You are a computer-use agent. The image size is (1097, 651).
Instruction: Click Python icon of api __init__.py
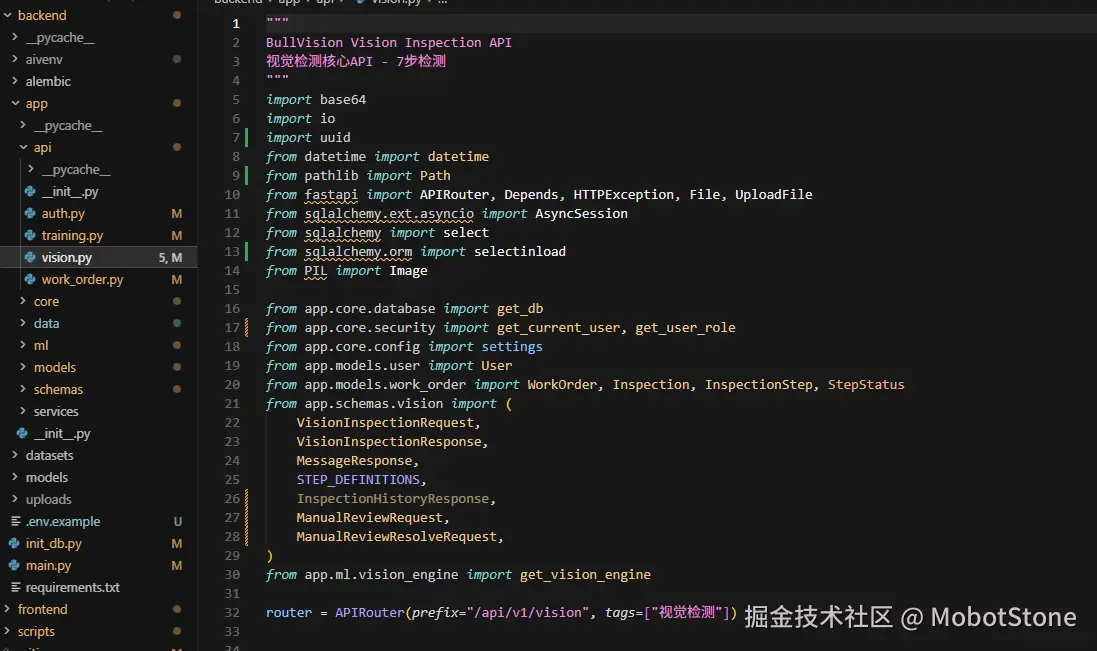(30, 191)
